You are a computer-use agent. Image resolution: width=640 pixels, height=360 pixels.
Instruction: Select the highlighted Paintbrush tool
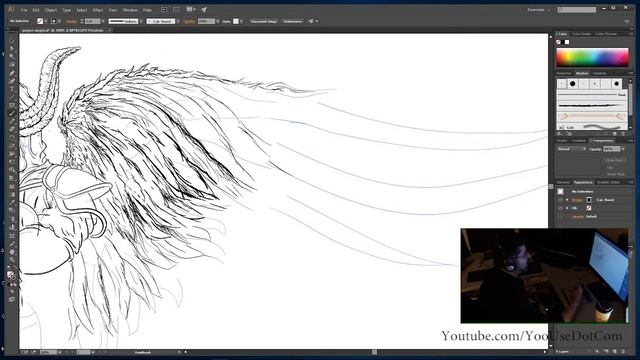click(x=12, y=113)
